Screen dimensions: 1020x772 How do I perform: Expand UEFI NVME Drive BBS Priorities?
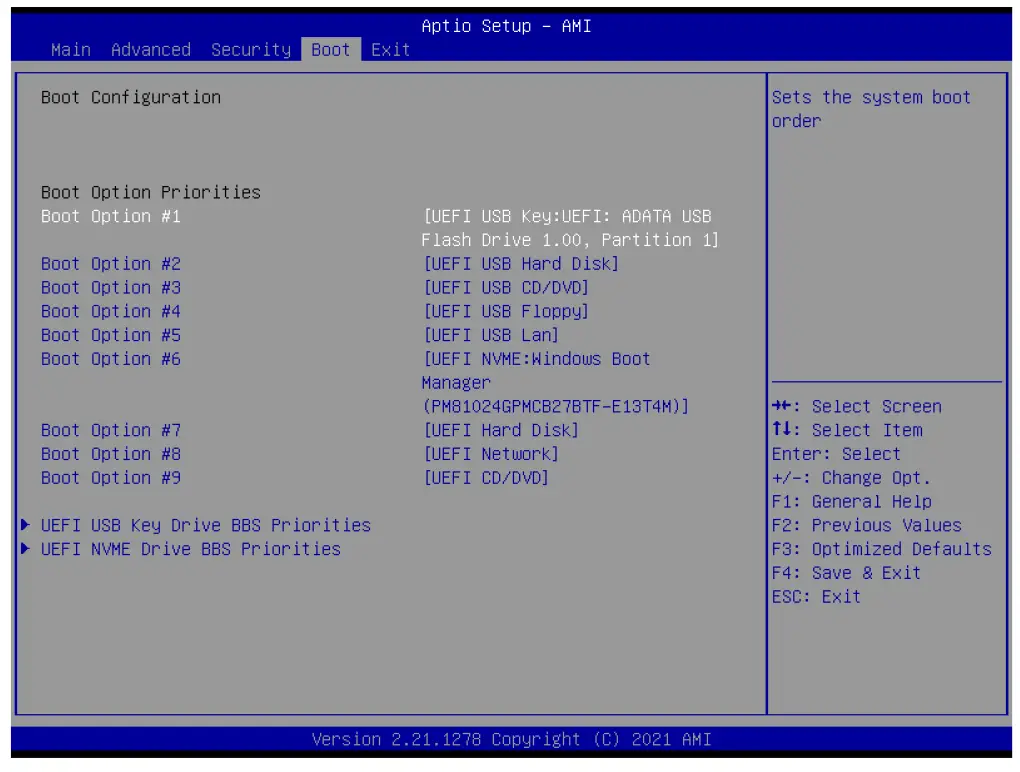[190, 550]
